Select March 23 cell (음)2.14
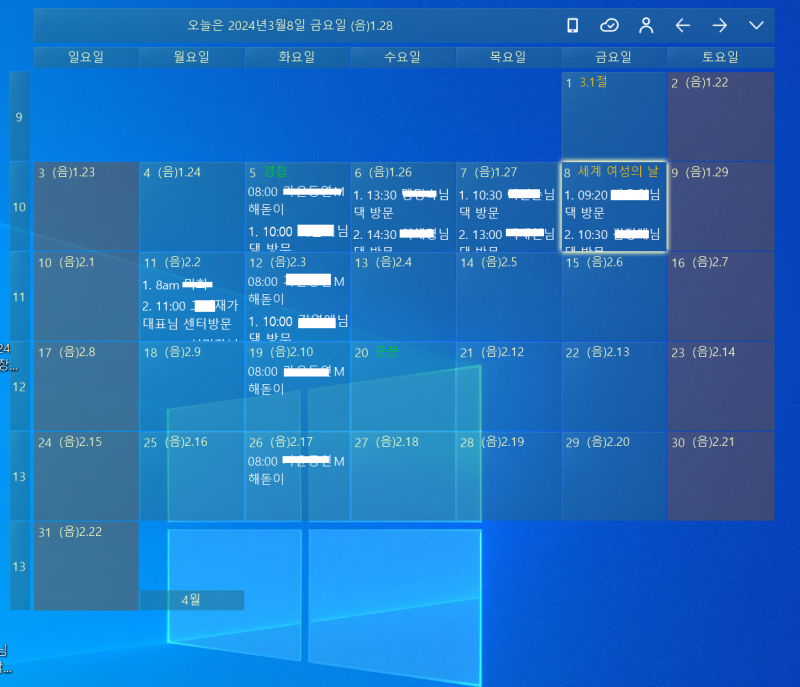The width and height of the screenshot is (800, 687). tap(720, 386)
